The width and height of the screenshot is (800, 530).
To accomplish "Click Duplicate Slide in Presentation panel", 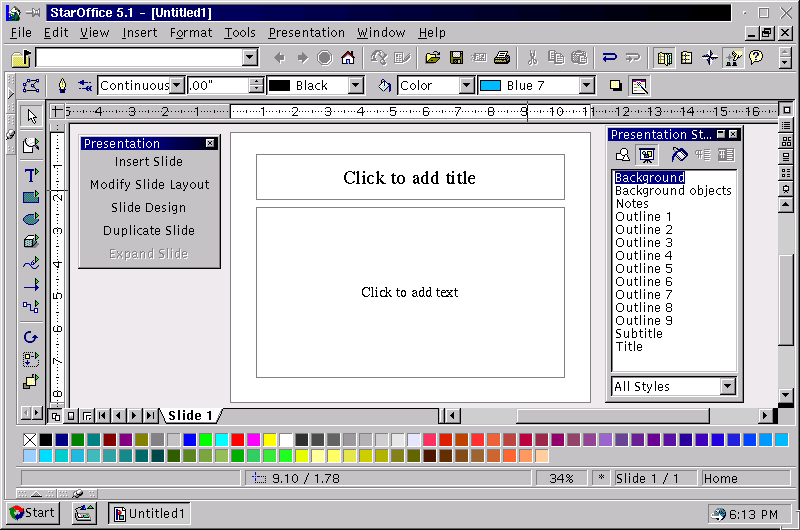I will [148, 231].
